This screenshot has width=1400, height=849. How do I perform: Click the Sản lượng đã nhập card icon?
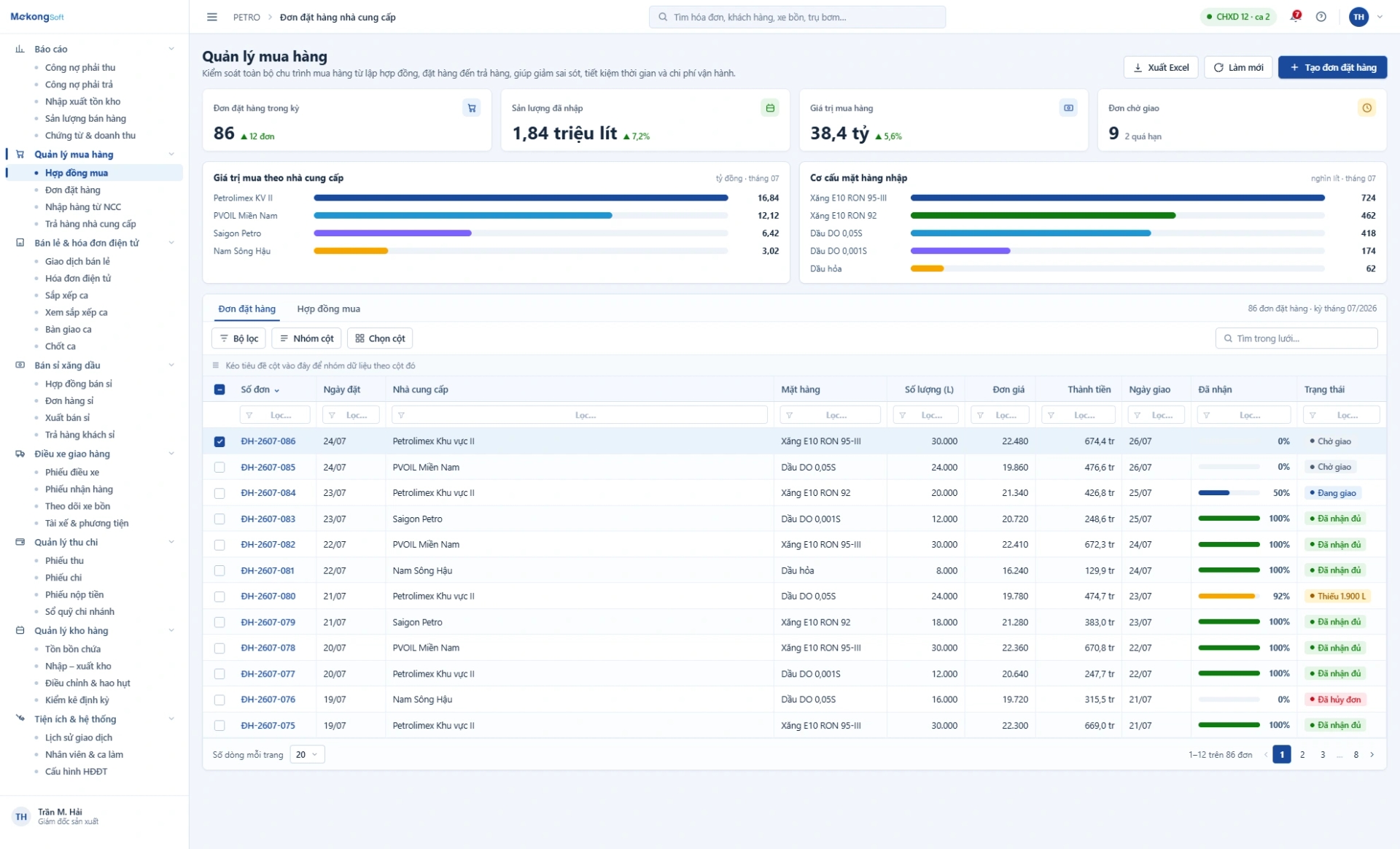pyautogui.click(x=770, y=108)
